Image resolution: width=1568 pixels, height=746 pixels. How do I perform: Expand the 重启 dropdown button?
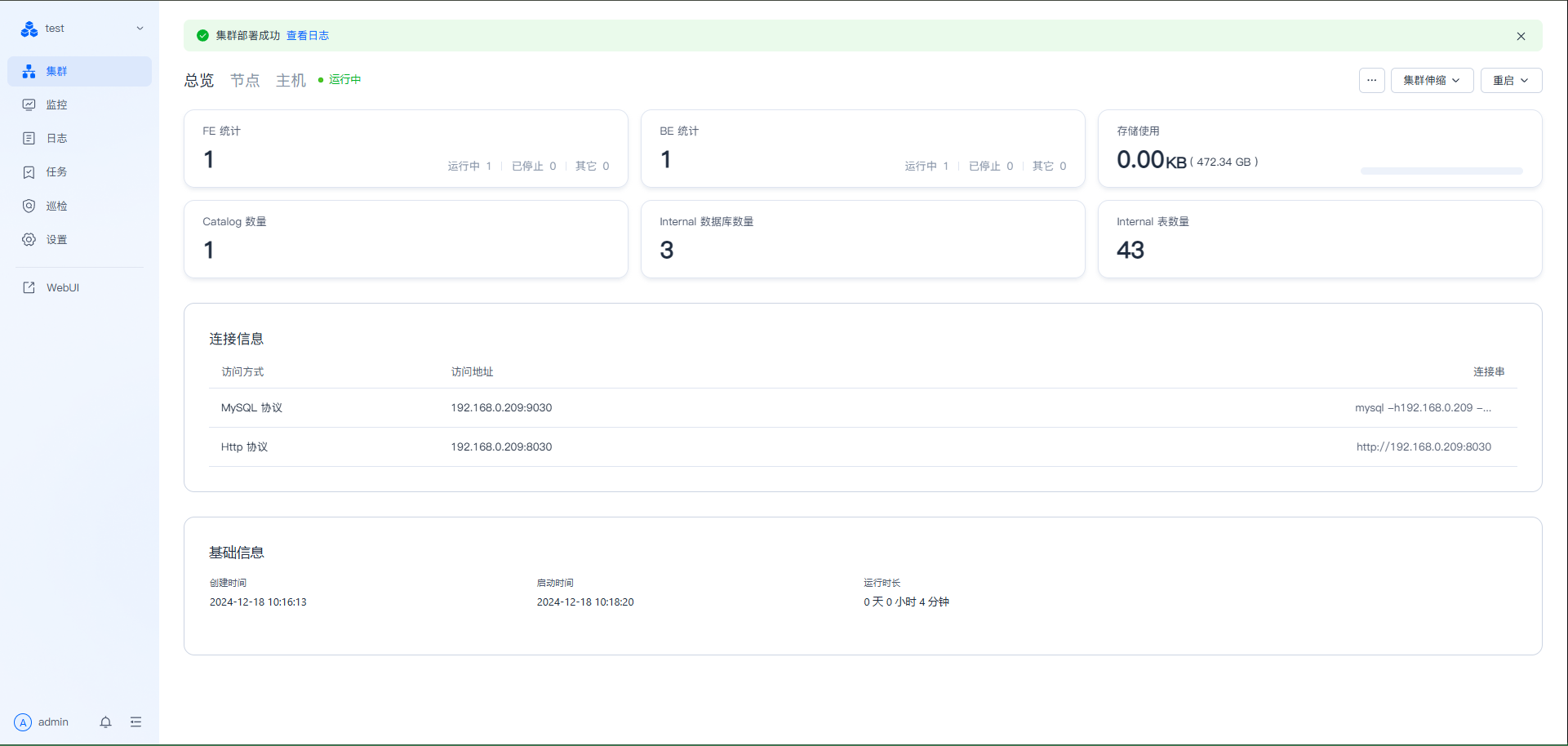(x=1511, y=81)
